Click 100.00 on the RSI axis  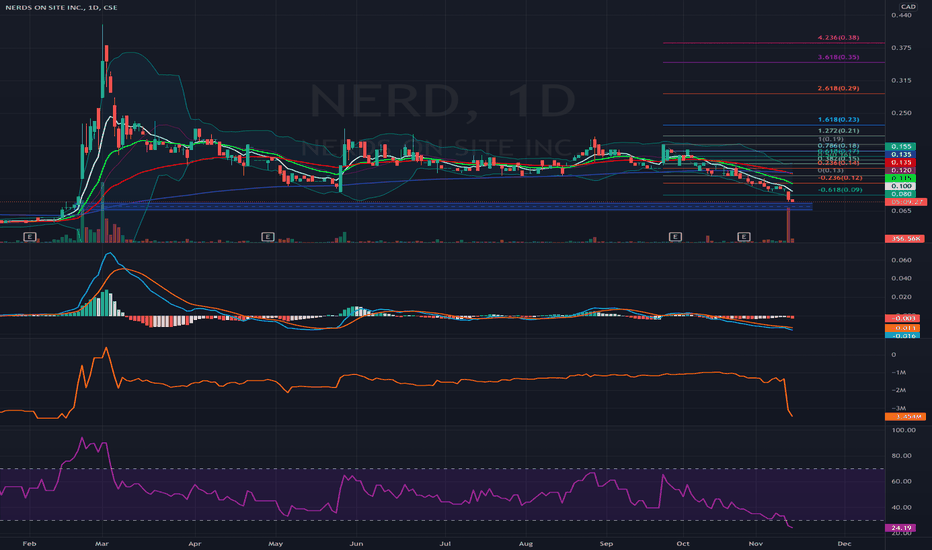(903, 430)
